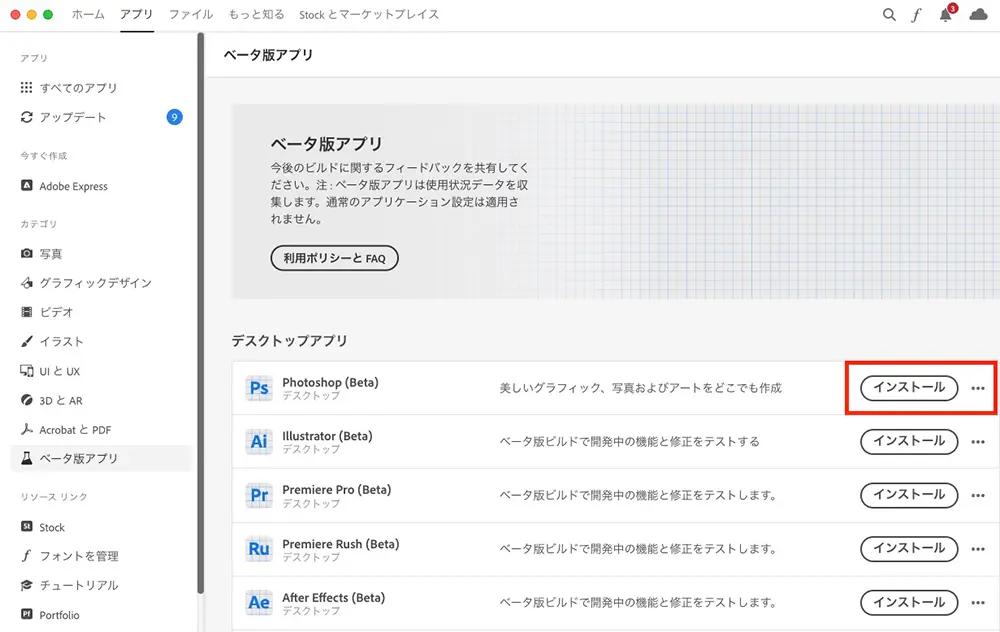Screen dimensions: 1000x632
Task: Click the Acrobat と PDF icon
Action: 26,429
